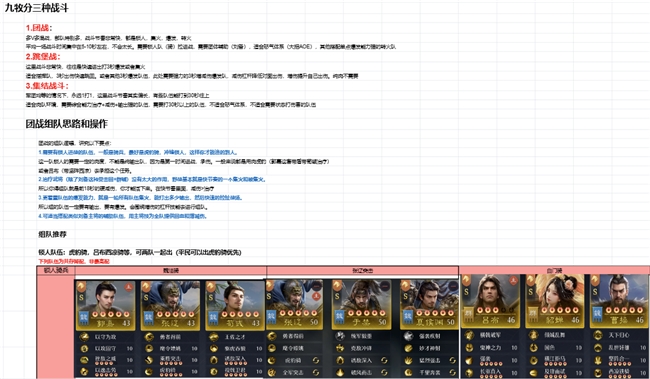Select the 貂蝉 hero card portrait
650x379 pixels.
555,301
